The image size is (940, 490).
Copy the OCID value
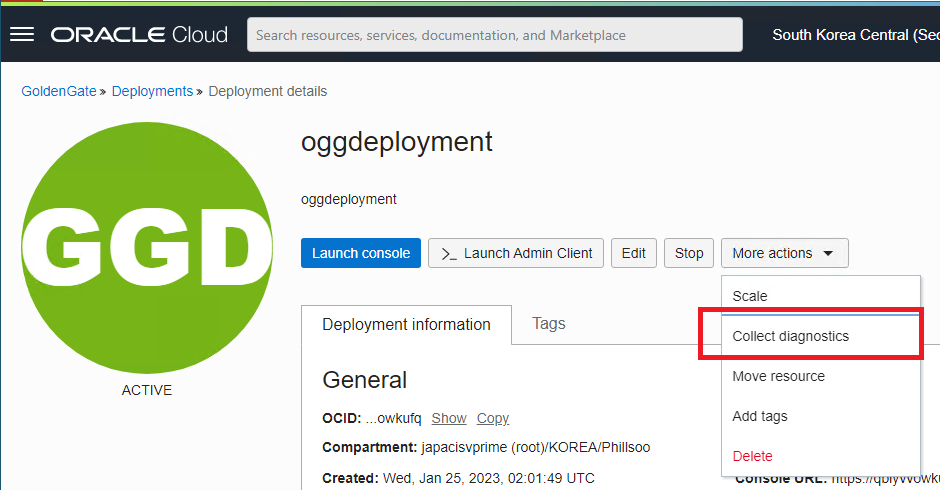click(x=493, y=418)
